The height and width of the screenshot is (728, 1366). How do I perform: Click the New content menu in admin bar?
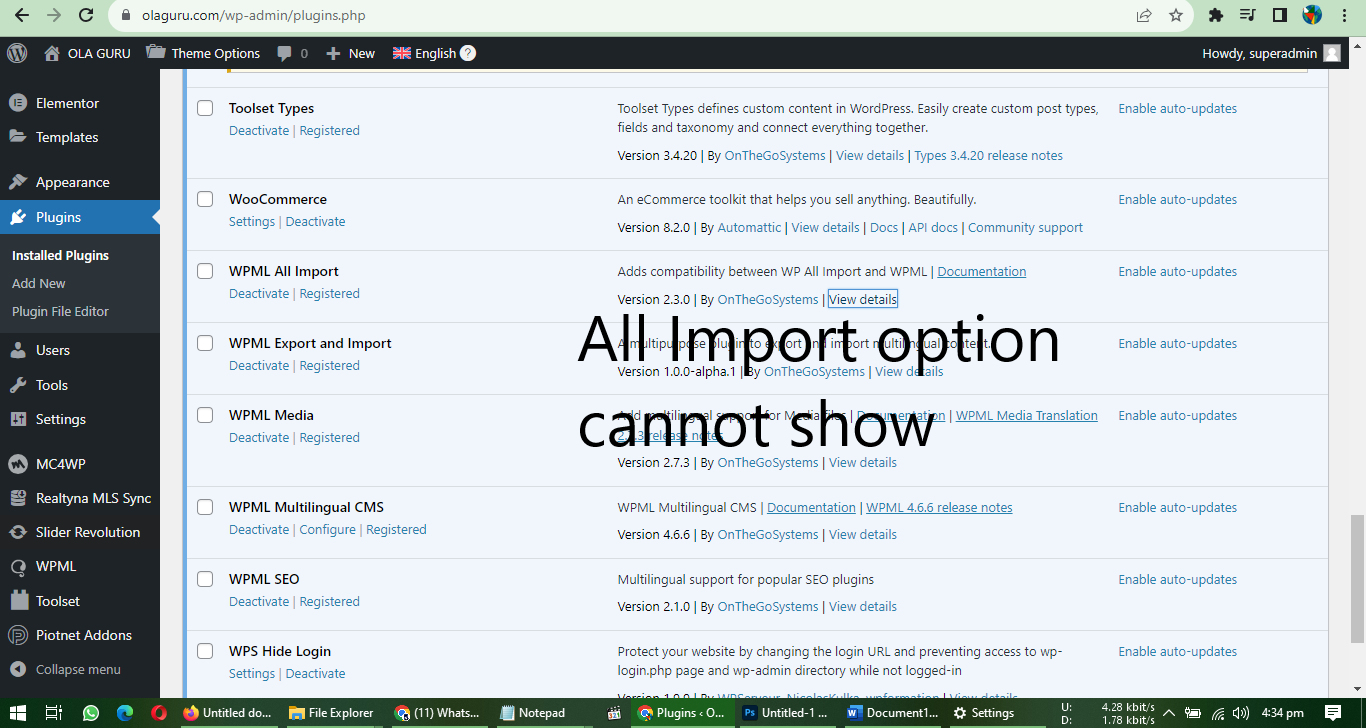350,53
